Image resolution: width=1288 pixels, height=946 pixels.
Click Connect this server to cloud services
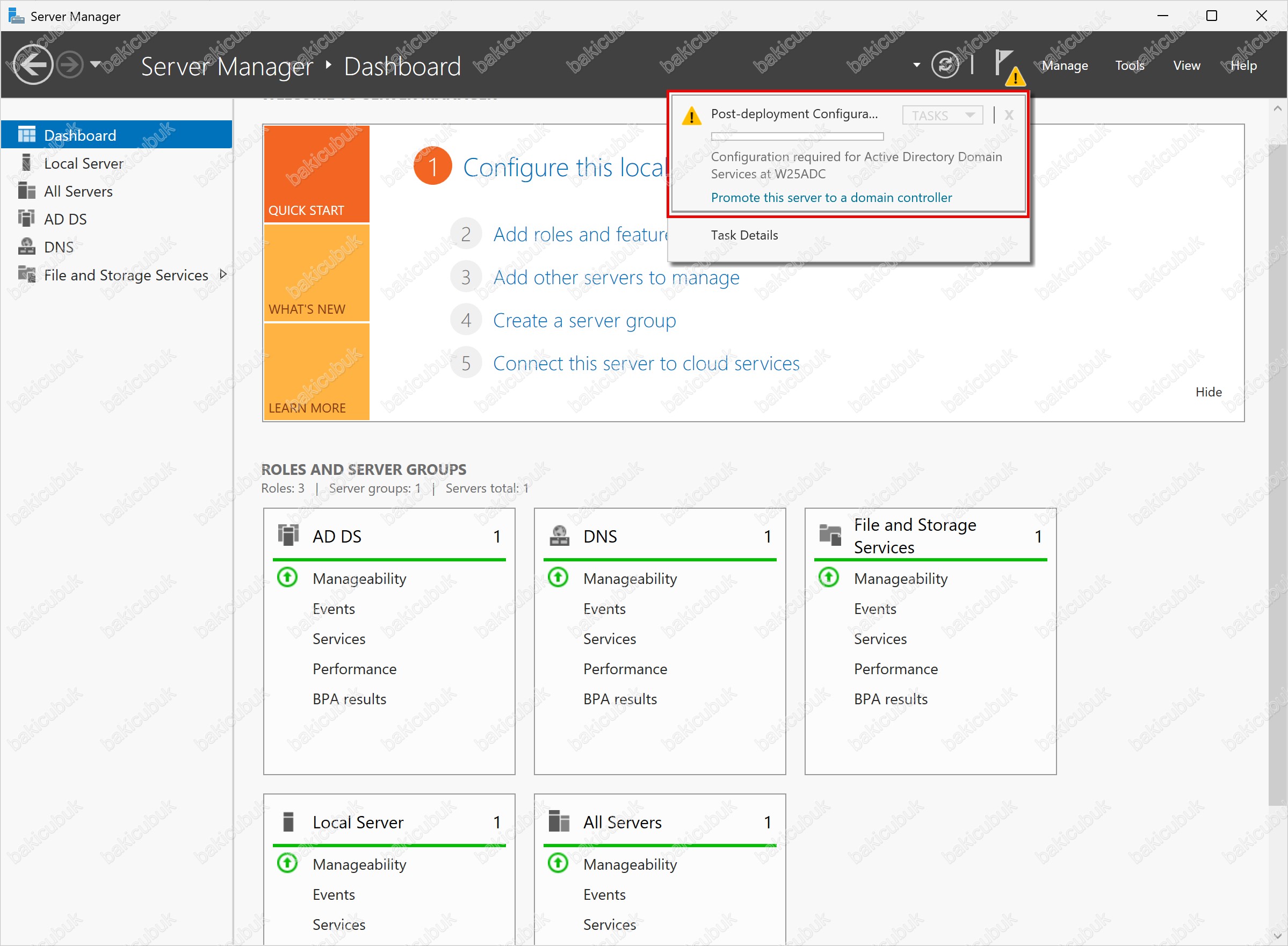pyautogui.click(x=646, y=363)
